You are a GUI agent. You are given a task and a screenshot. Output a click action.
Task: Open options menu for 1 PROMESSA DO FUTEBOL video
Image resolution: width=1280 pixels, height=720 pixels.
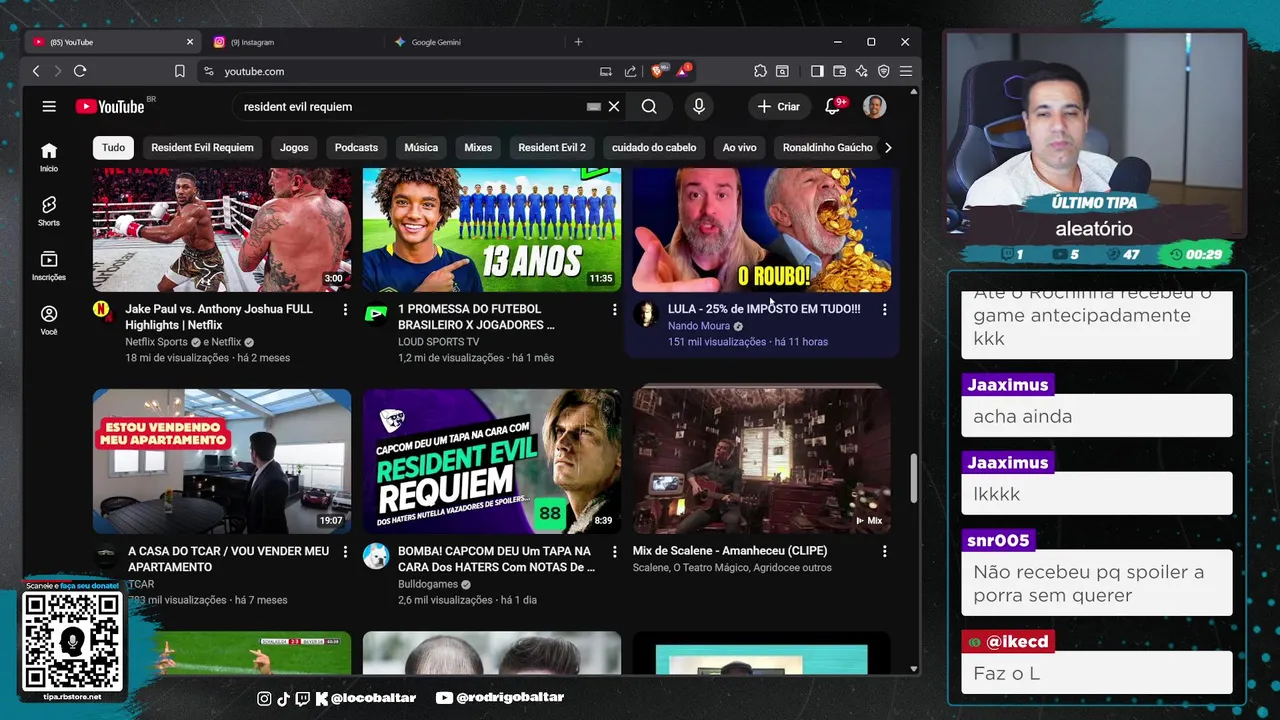614,310
